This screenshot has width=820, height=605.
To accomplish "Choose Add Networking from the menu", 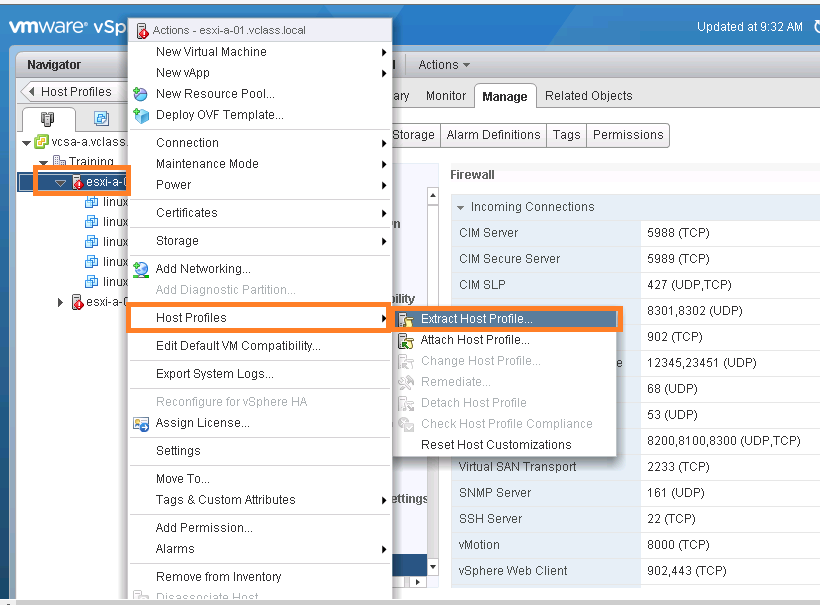I will coord(260,269).
